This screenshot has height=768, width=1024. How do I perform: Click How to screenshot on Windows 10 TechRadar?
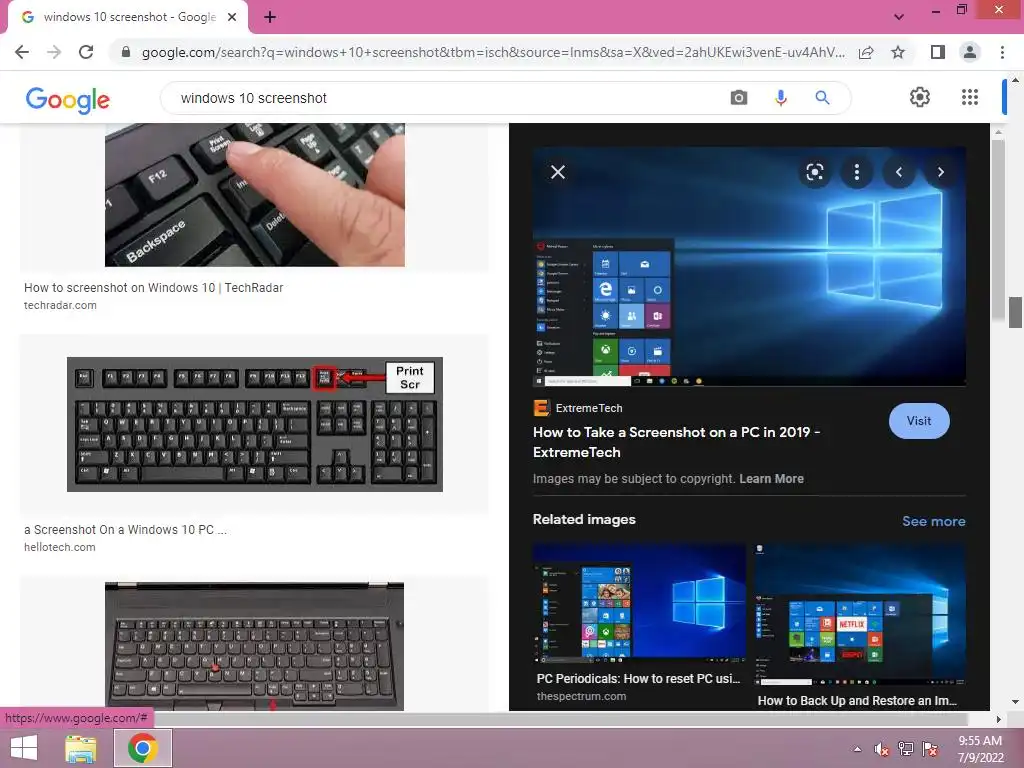[153, 287]
